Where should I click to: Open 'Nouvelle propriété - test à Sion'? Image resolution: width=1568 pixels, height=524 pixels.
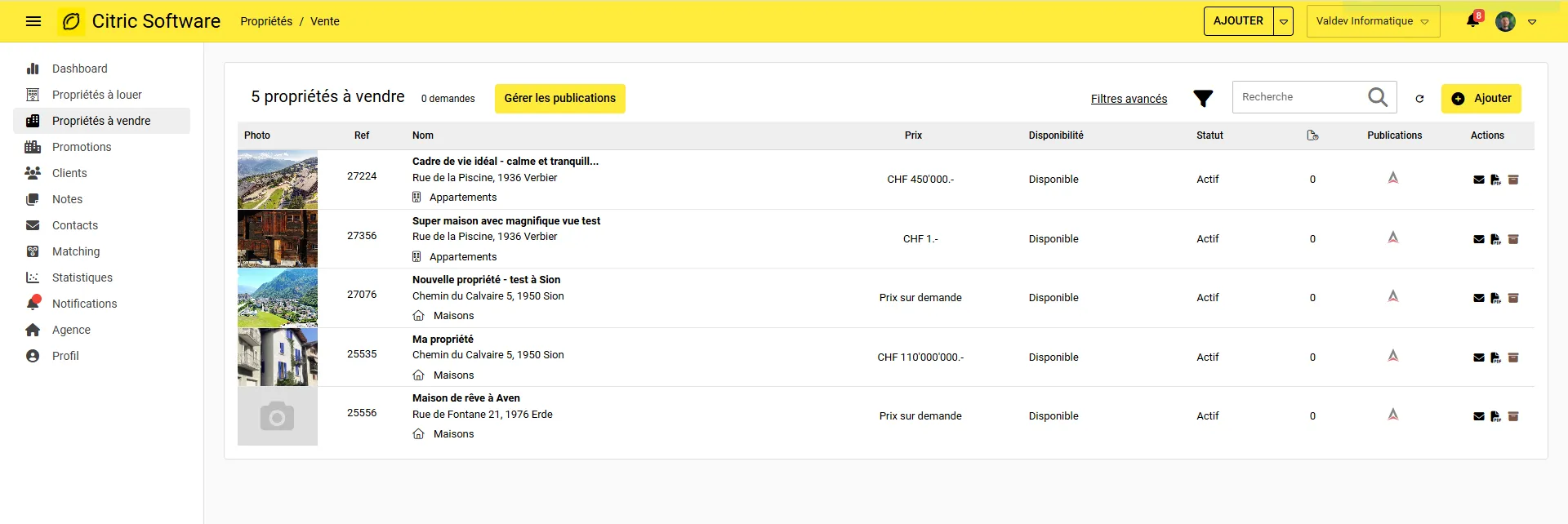pyautogui.click(x=487, y=280)
